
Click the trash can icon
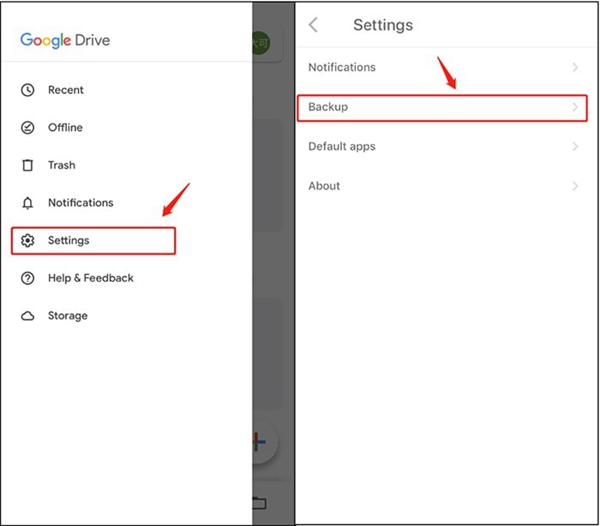click(x=28, y=165)
